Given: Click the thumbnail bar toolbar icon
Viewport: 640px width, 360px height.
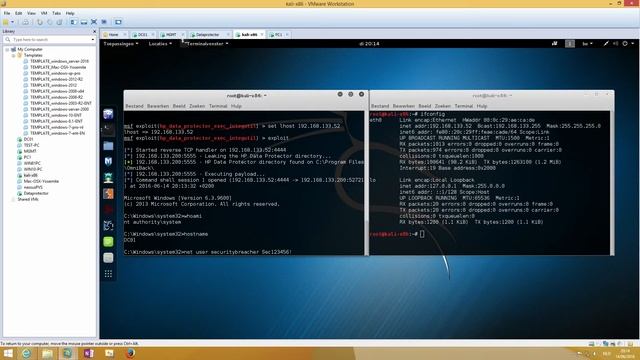Looking at the screenshot, I should (84, 22).
